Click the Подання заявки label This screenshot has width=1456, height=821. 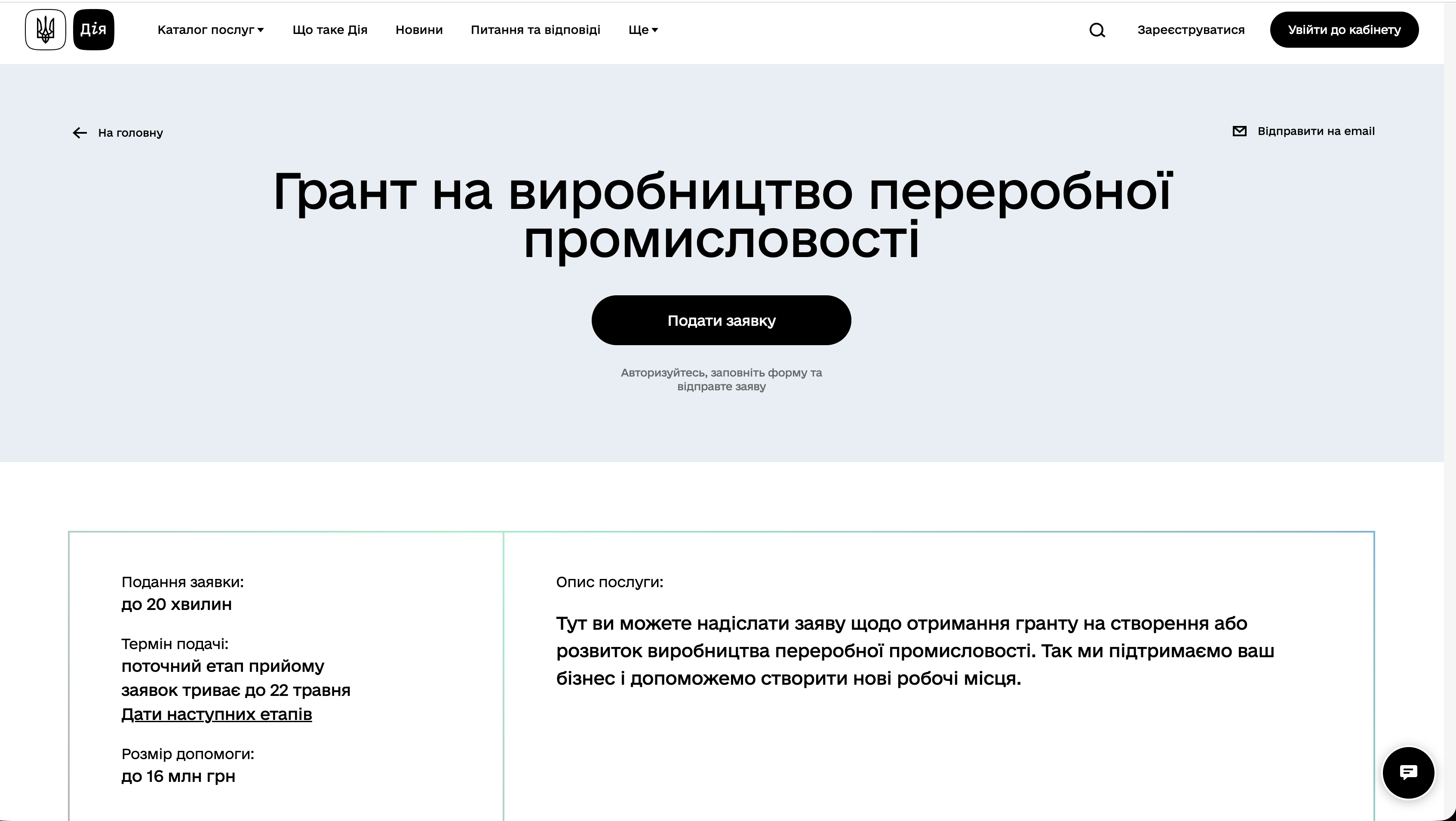(183, 582)
